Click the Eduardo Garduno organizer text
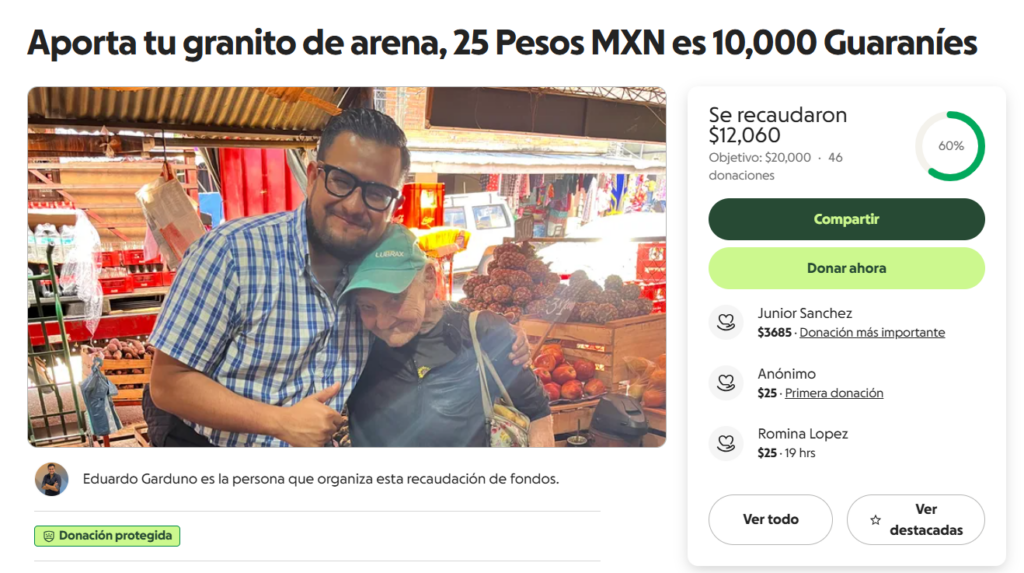 pos(321,480)
